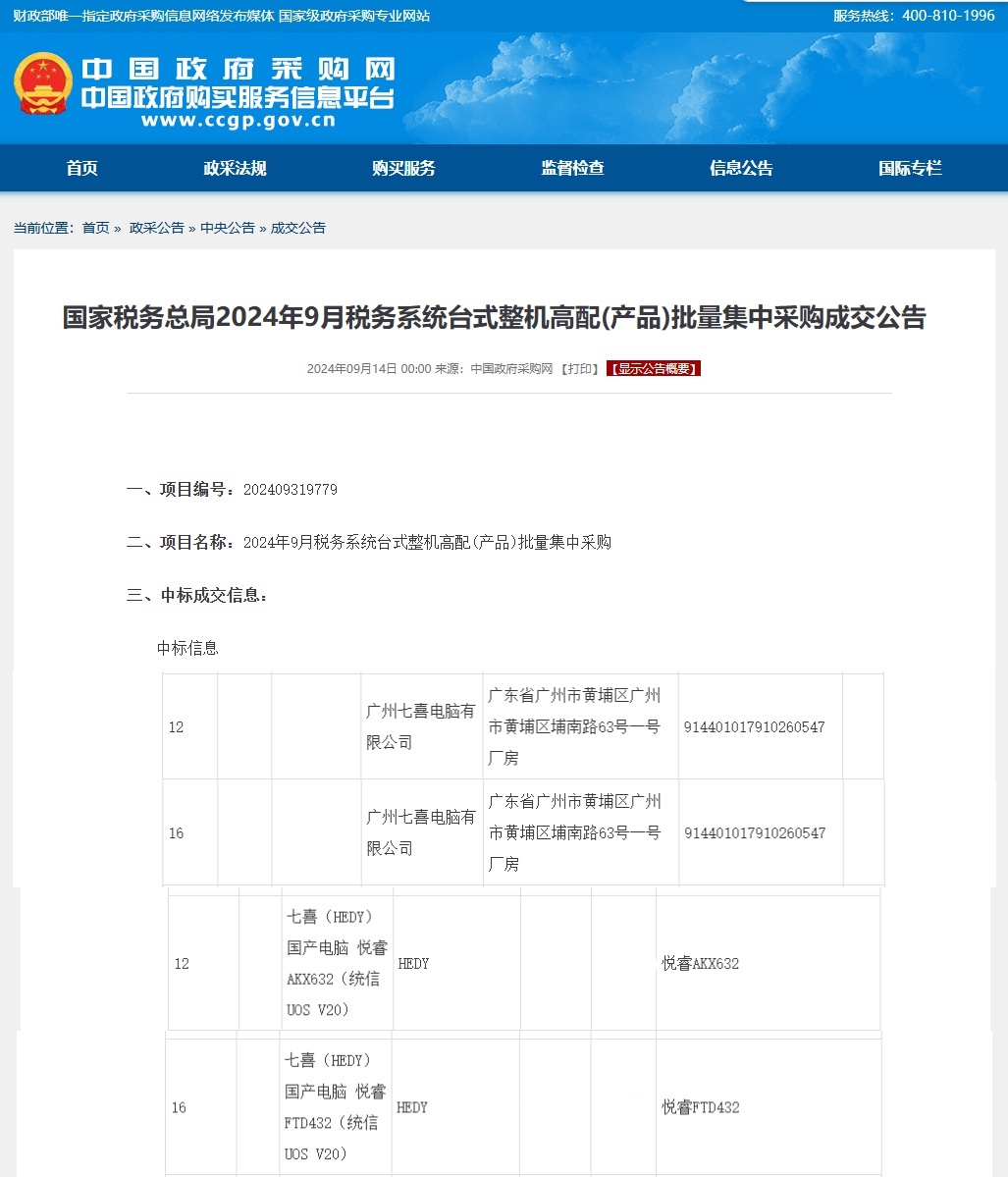Go to 首页 in the breadcrumb trail
Viewport: 1008px width, 1177px height.
pos(95,228)
